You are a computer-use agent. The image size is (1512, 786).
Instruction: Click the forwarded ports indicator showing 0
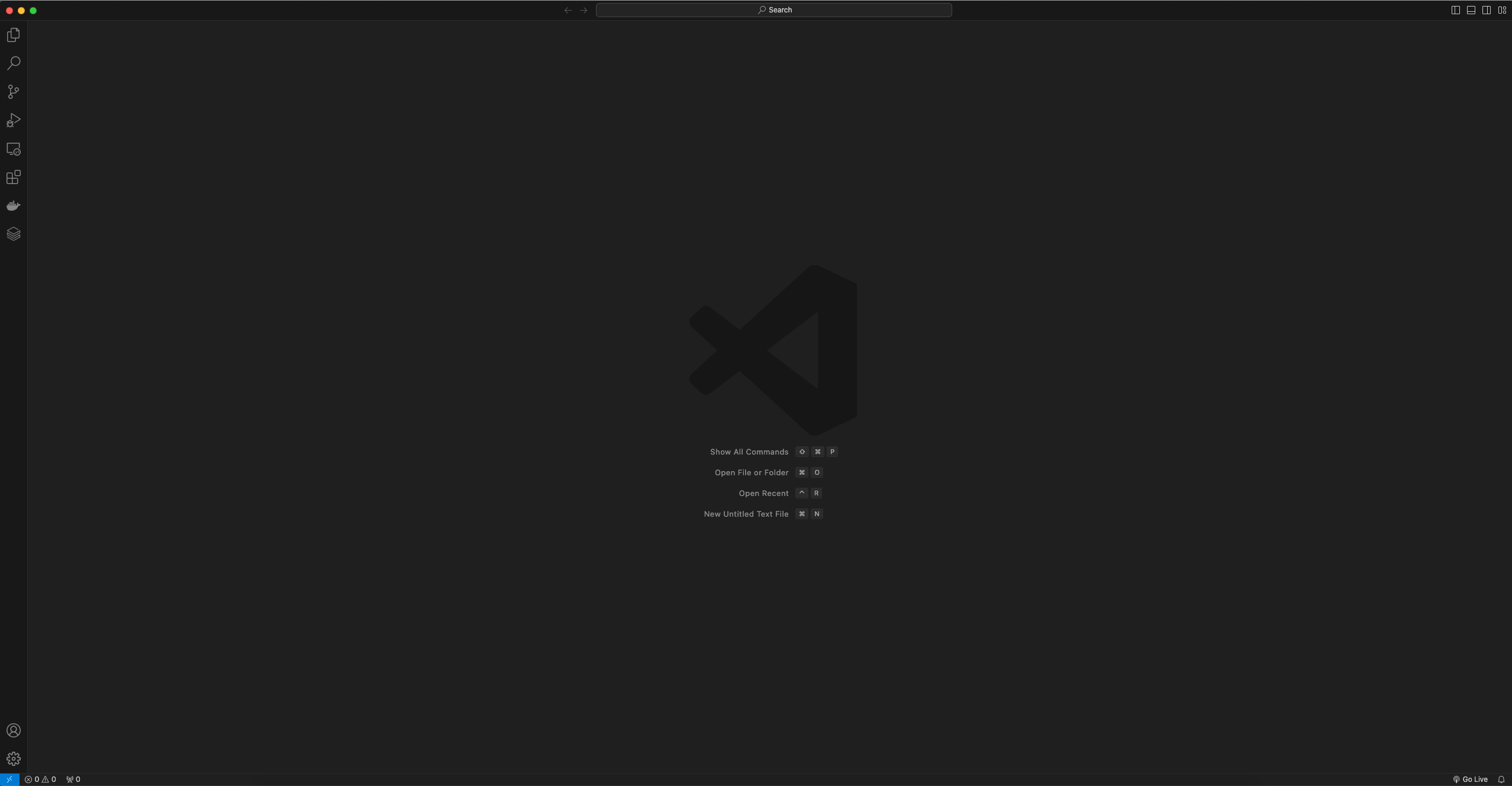click(x=73, y=779)
